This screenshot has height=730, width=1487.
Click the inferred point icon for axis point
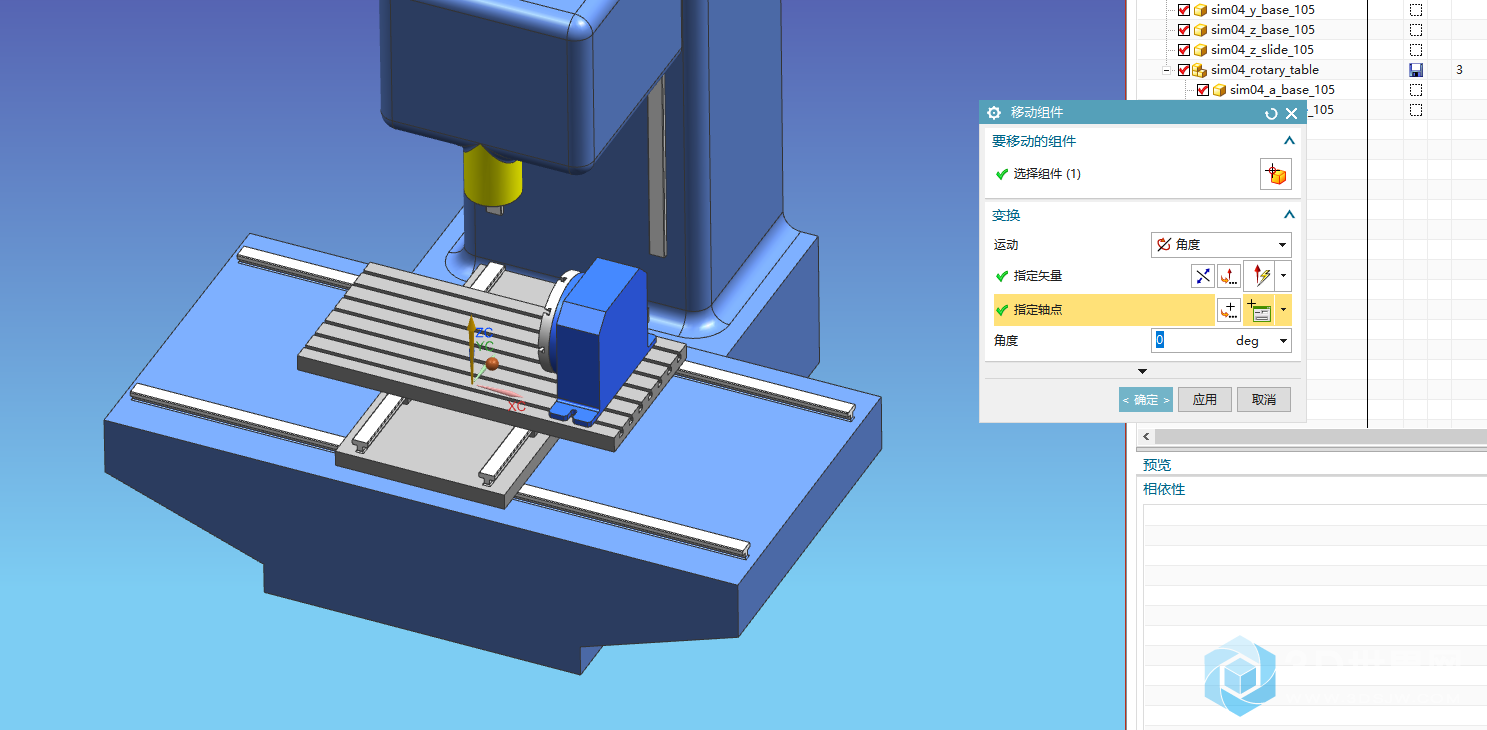[x=1259, y=310]
